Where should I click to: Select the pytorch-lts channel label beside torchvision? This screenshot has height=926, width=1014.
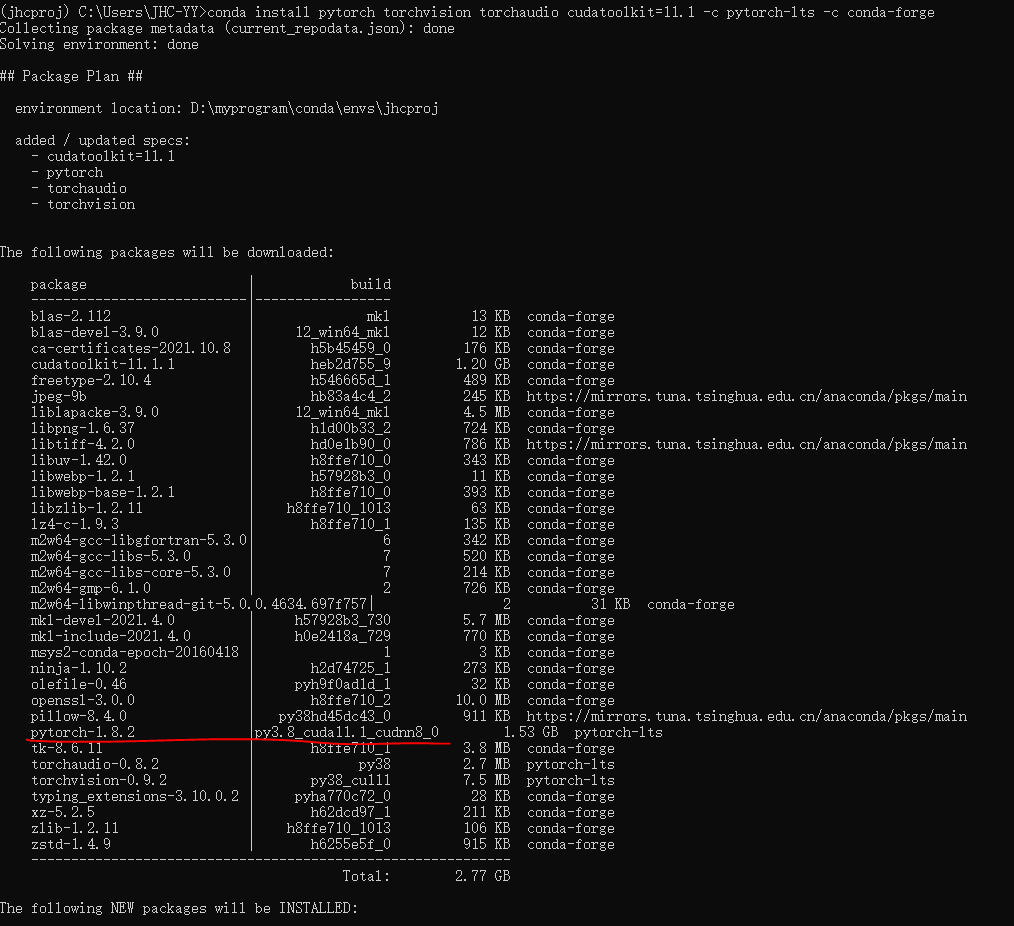568,780
